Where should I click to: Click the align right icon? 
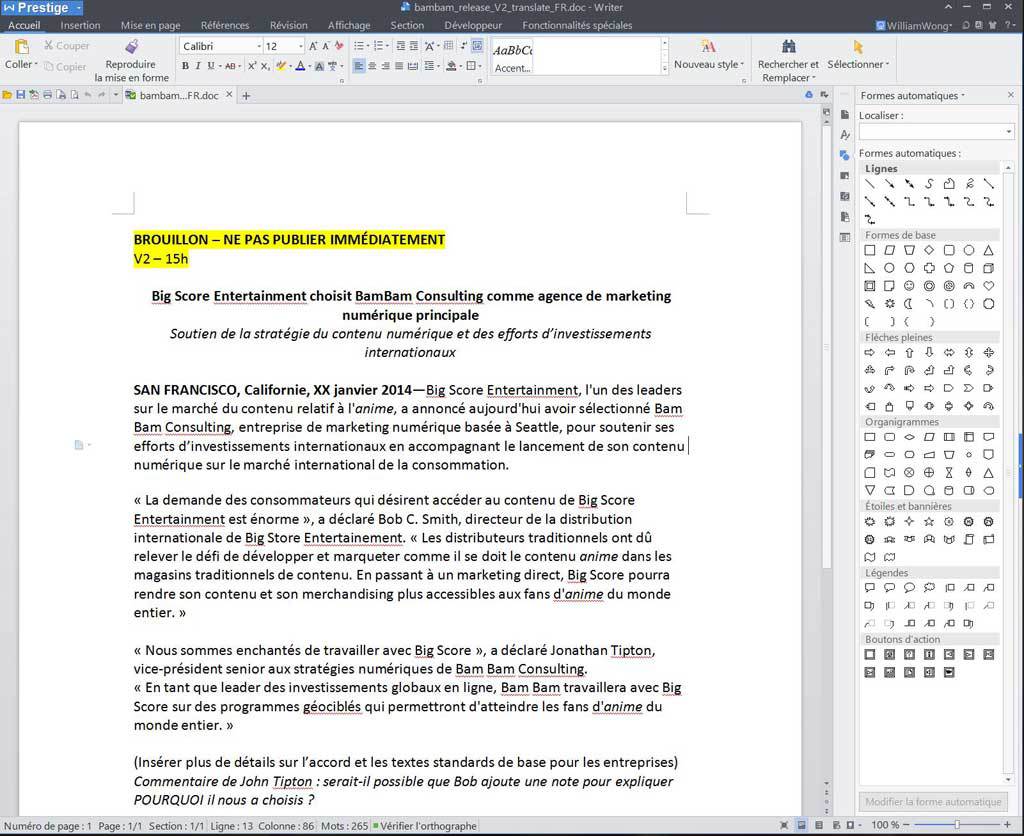tap(385, 66)
